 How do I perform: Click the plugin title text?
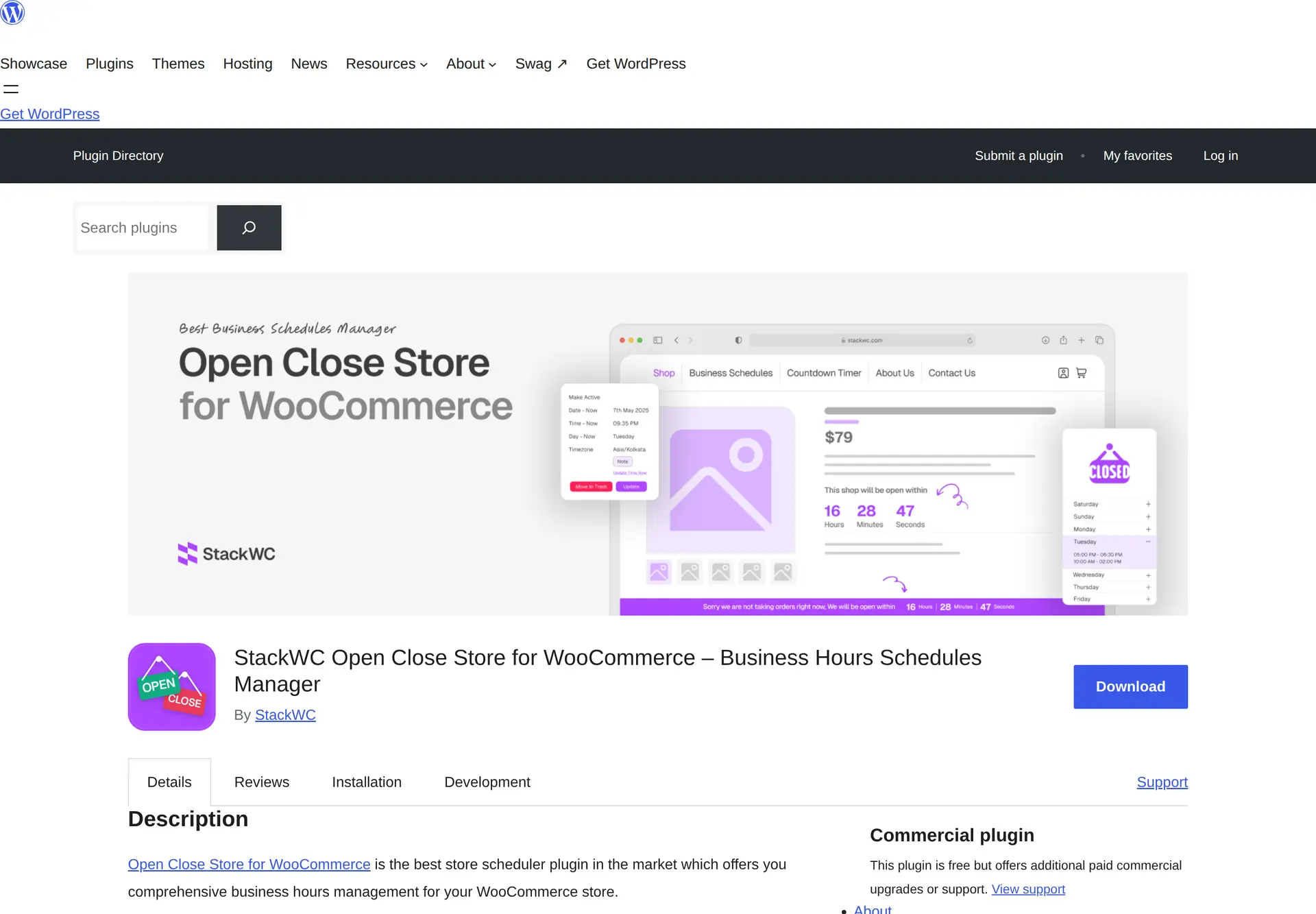(x=608, y=671)
